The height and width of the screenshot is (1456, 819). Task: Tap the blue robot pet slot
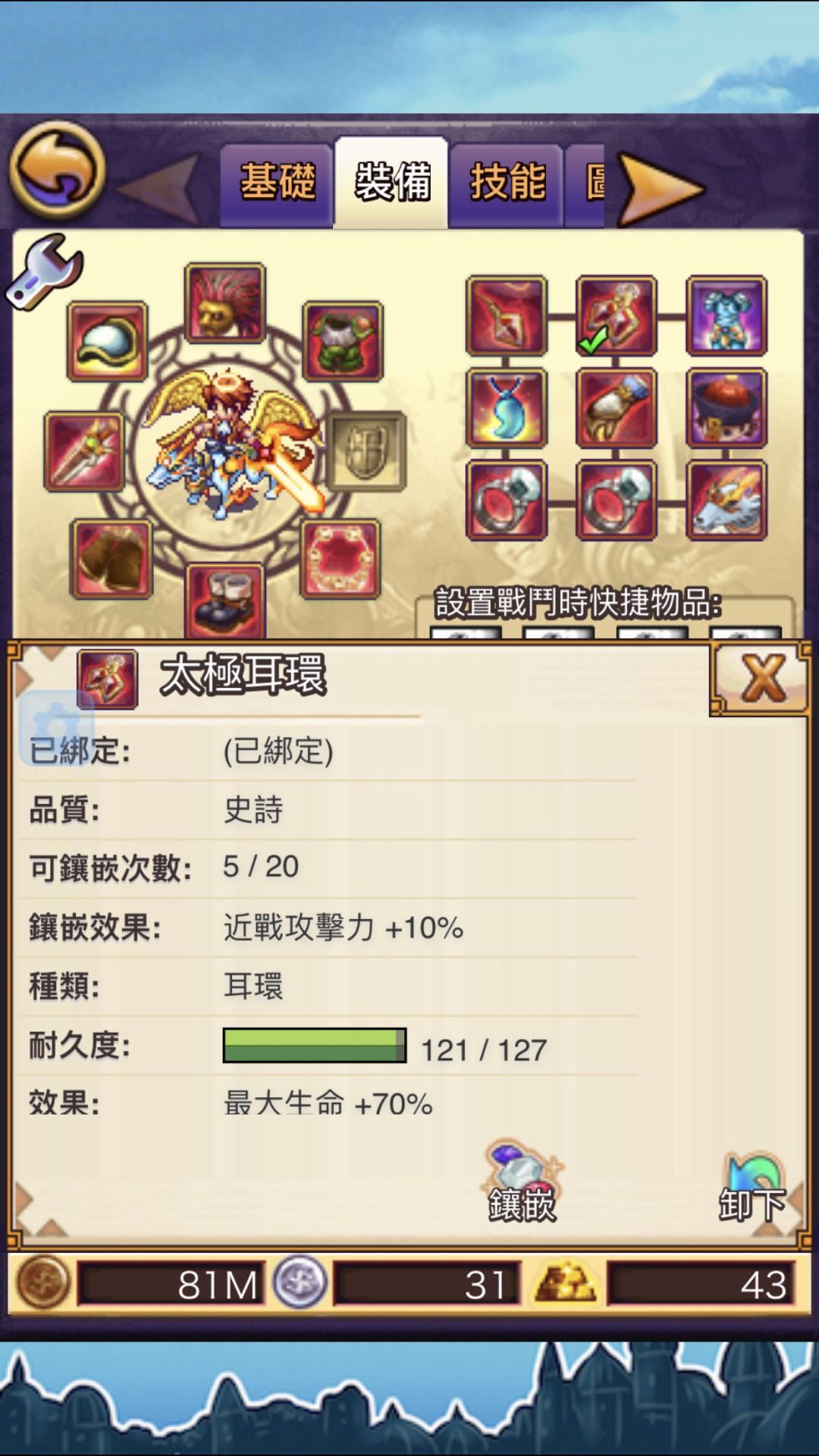point(726,315)
